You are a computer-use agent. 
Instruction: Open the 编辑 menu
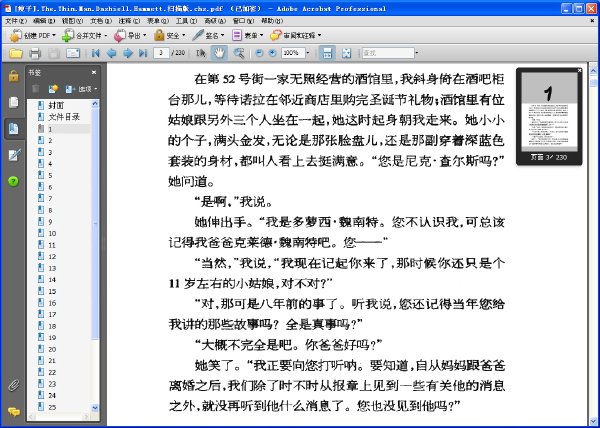point(44,21)
